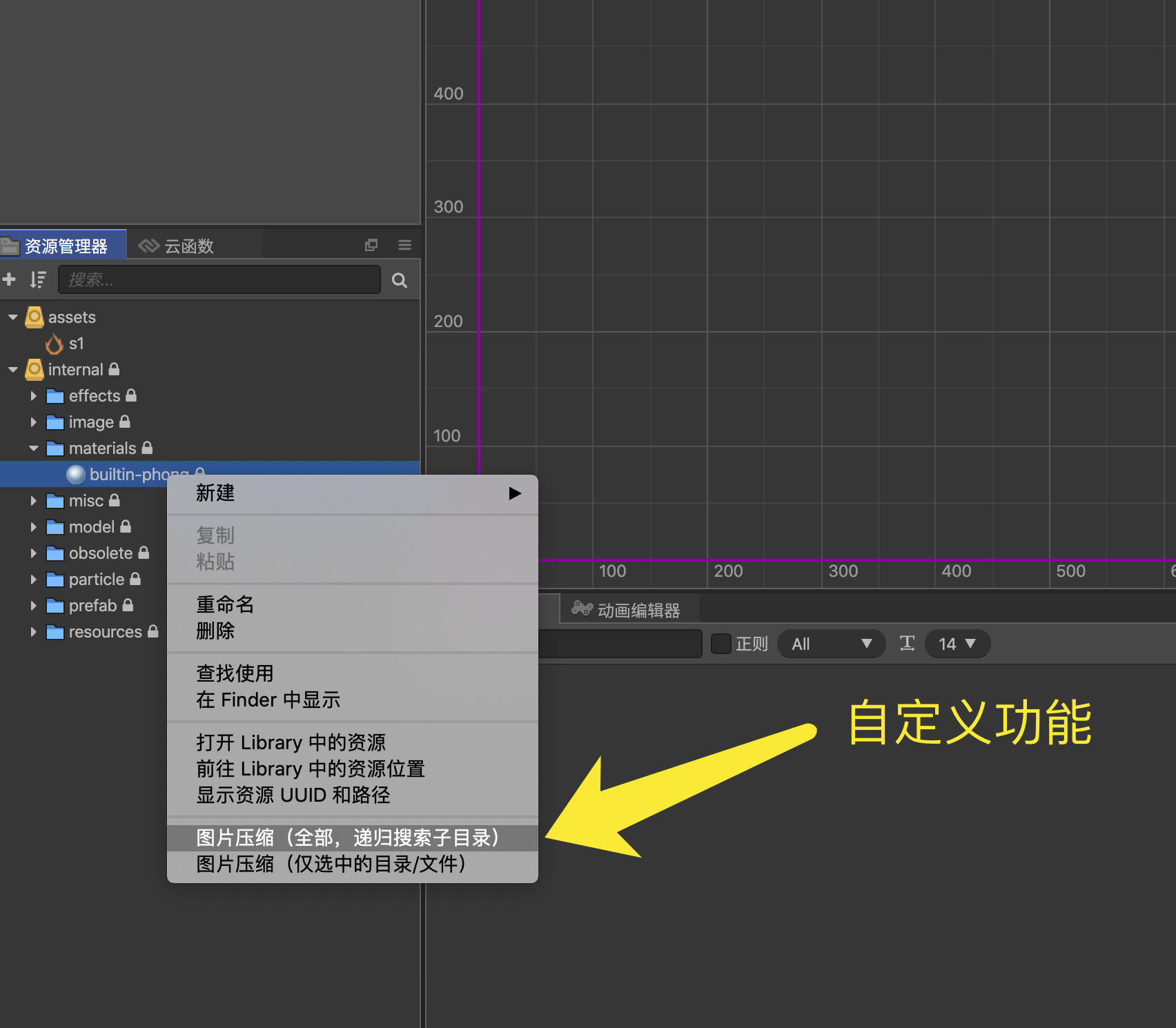The image size is (1176, 1028).
Task: Switch to 动画编辑器 tab
Action: point(629,609)
